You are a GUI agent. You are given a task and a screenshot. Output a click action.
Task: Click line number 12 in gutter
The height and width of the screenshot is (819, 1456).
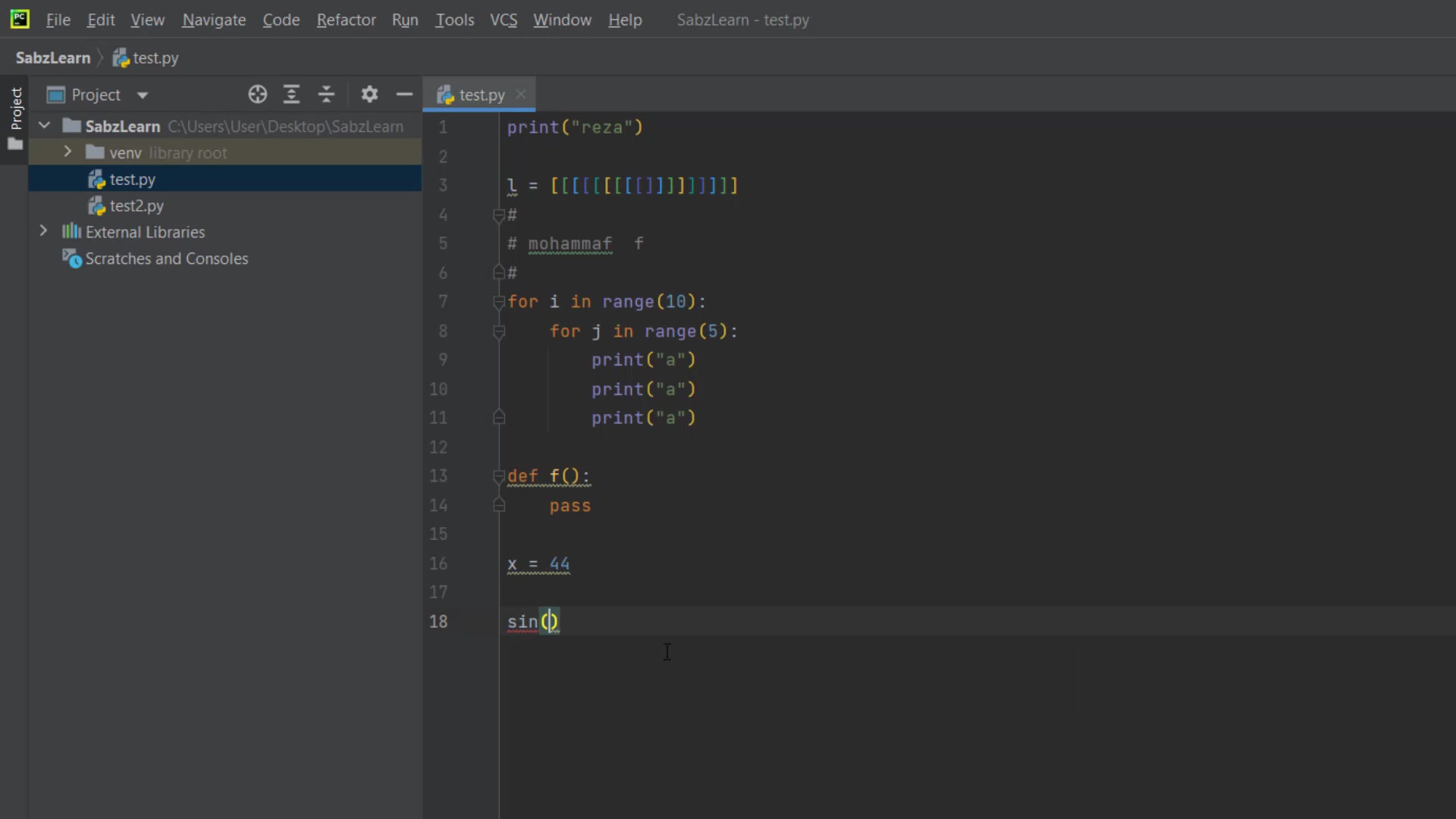[438, 447]
